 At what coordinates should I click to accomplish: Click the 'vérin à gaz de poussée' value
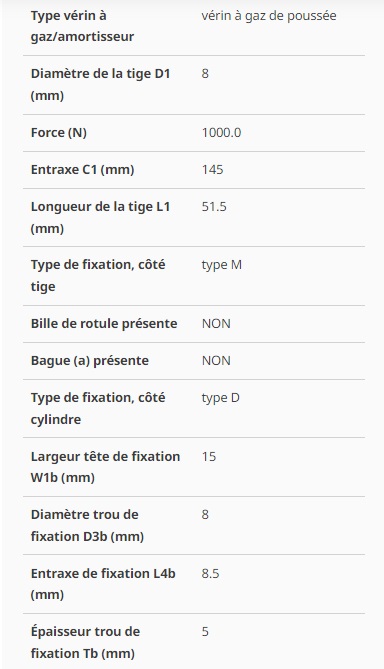[x=269, y=16]
